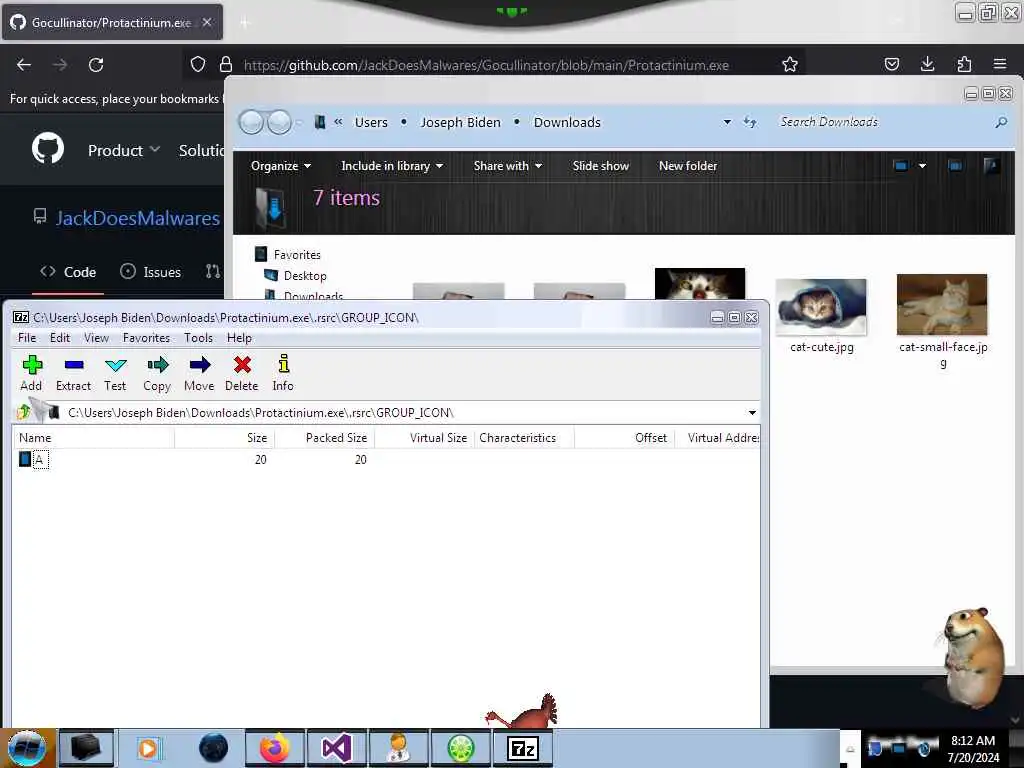
Task: Click Slide show in Explorer toolbar
Action: coord(601,166)
